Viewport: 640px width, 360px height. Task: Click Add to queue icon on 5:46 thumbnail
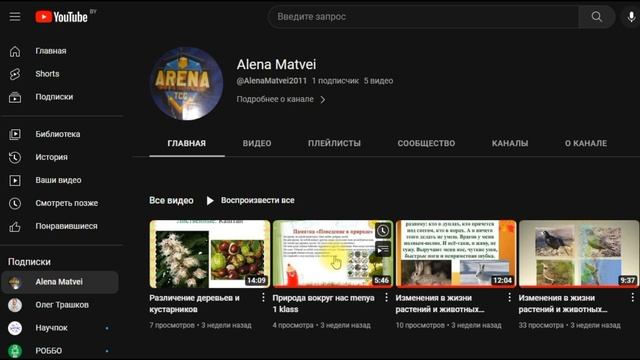coord(383,249)
